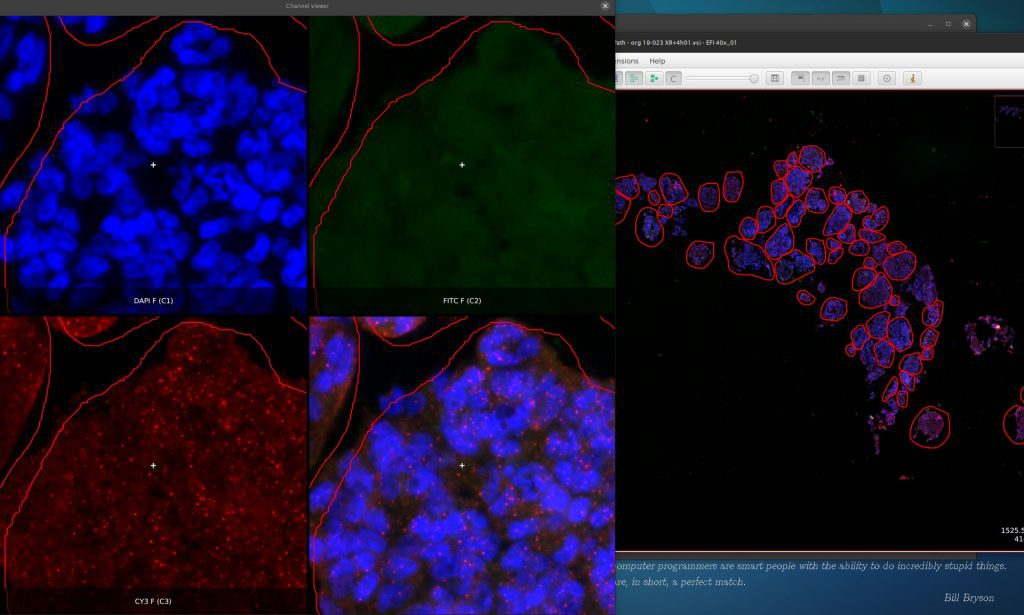The image size is (1024, 615).
Task: Click the CY3 F (C3) channel label
Action: point(153,601)
